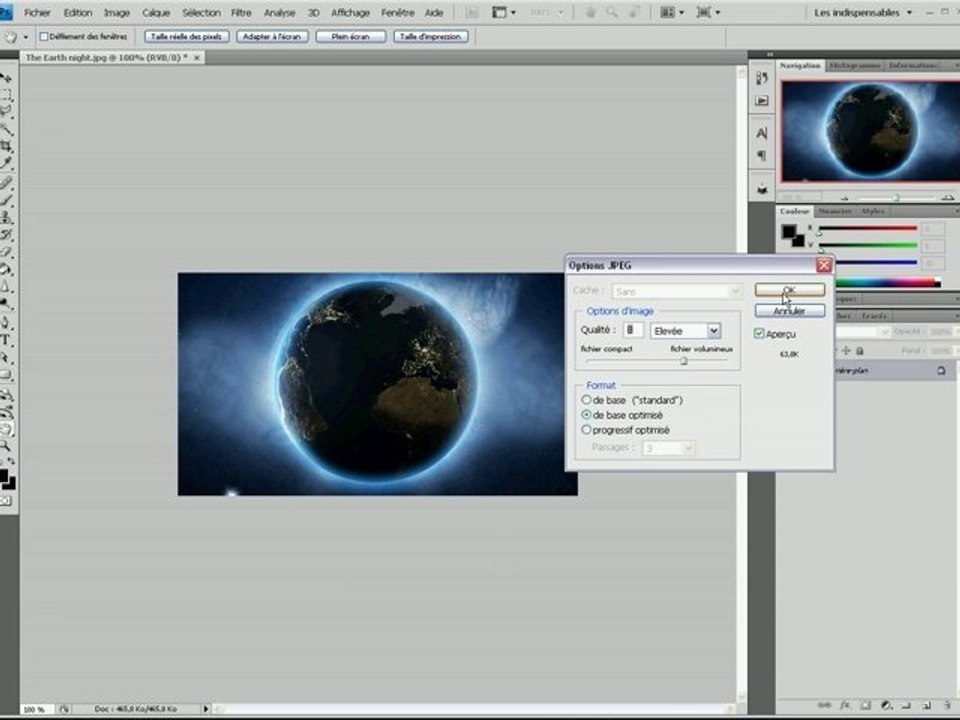Select the Pen tool
This screenshot has width=960, height=720.
pyautogui.click(x=6, y=322)
